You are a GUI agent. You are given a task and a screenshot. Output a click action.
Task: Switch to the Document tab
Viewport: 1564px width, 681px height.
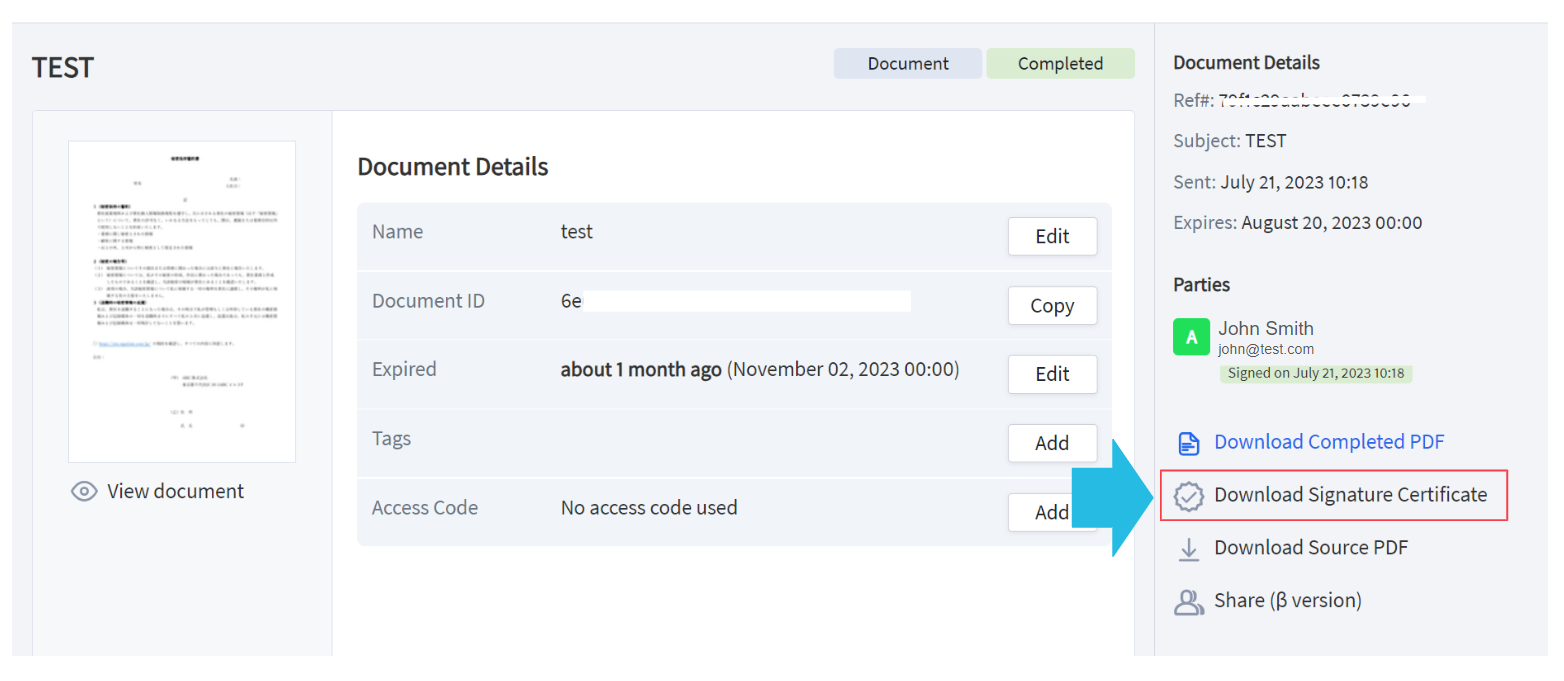[x=907, y=62]
